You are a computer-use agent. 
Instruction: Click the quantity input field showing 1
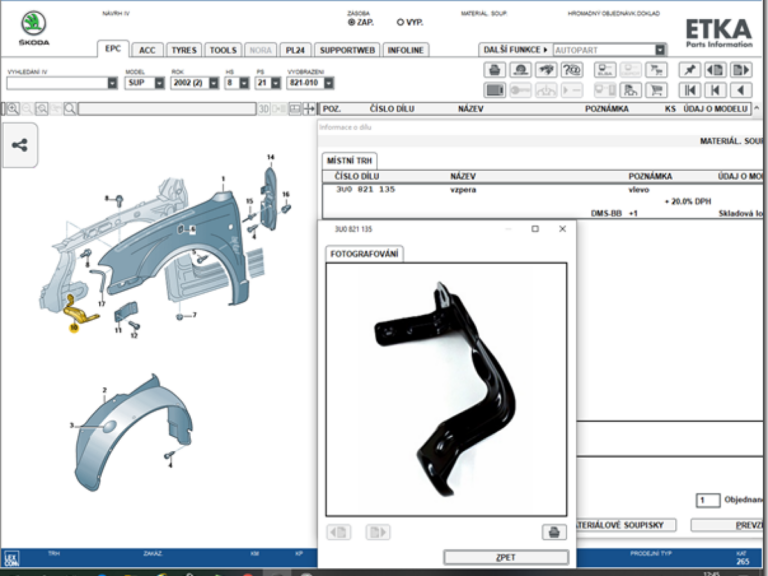707,501
